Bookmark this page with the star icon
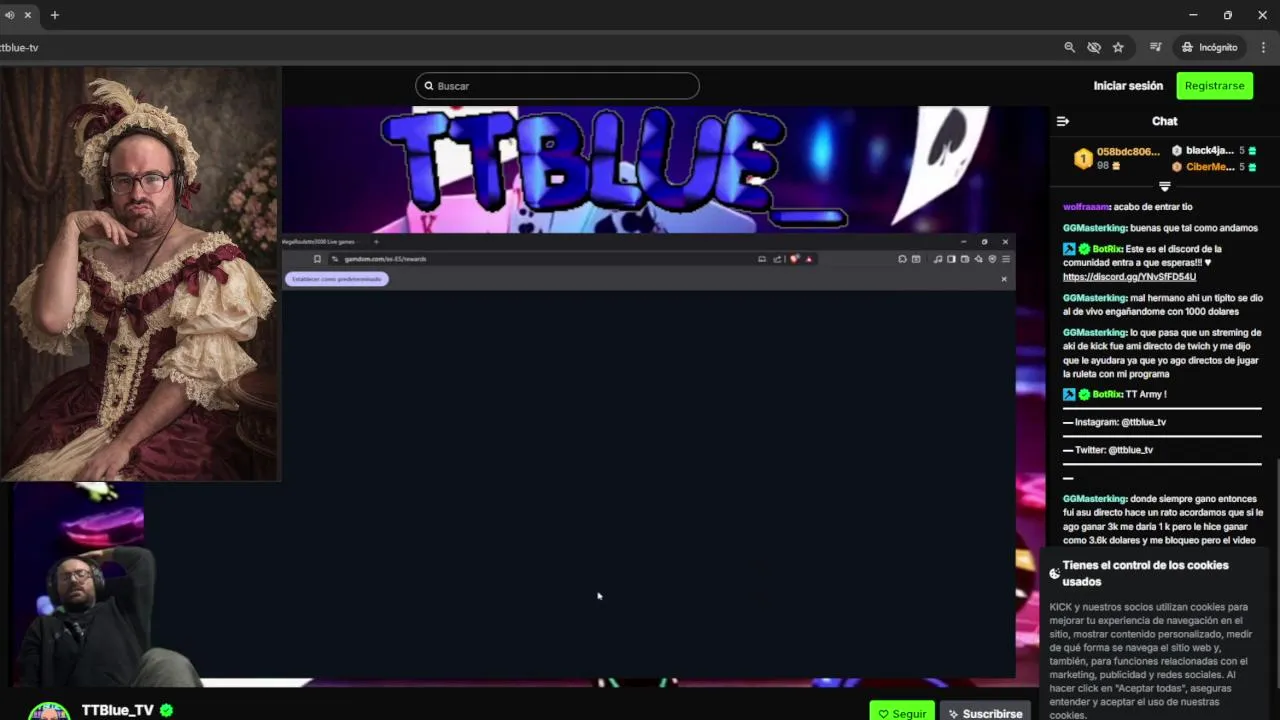The height and width of the screenshot is (720, 1280). [1118, 47]
